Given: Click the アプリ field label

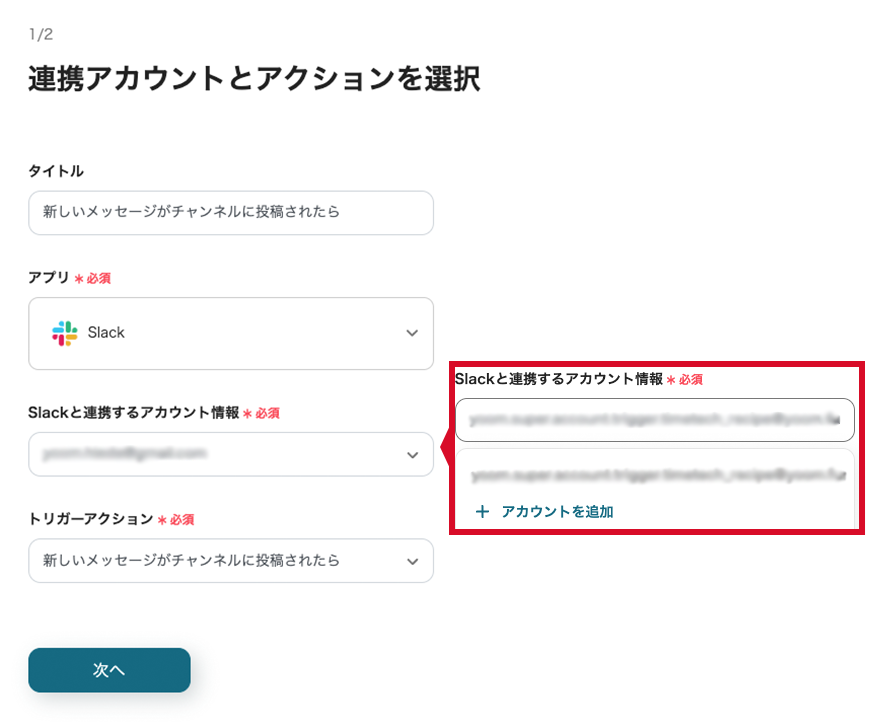Looking at the screenshot, I should point(49,277).
